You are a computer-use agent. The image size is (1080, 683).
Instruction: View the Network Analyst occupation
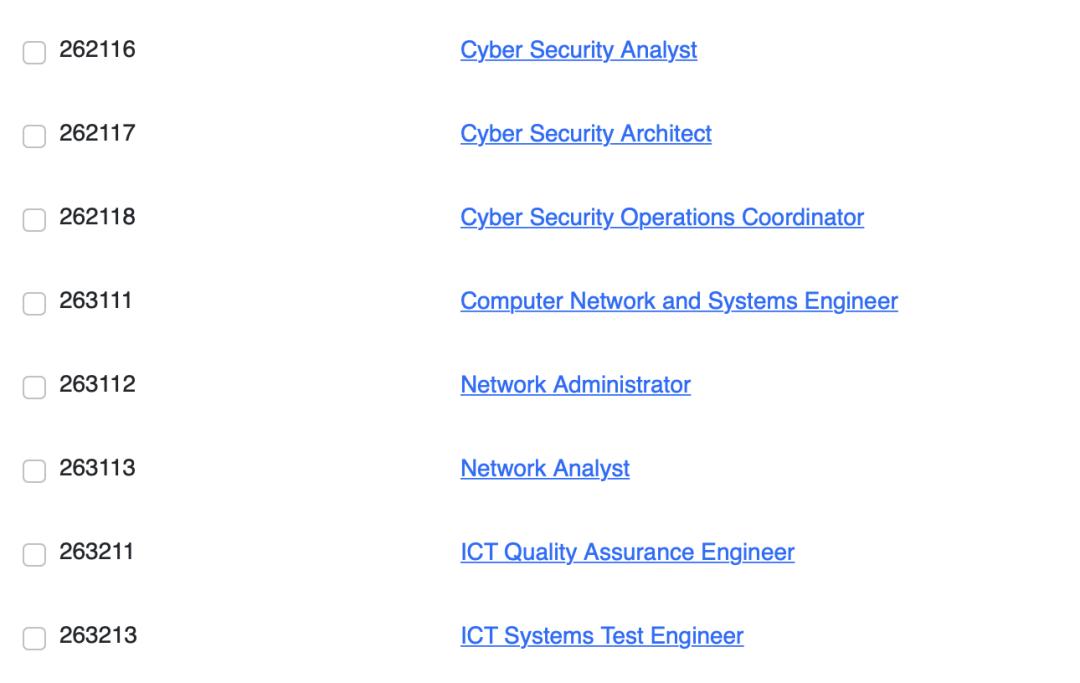click(545, 468)
